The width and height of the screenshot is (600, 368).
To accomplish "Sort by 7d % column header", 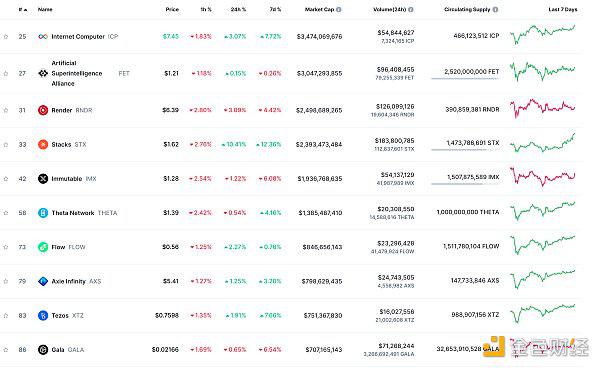I will pos(275,10).
